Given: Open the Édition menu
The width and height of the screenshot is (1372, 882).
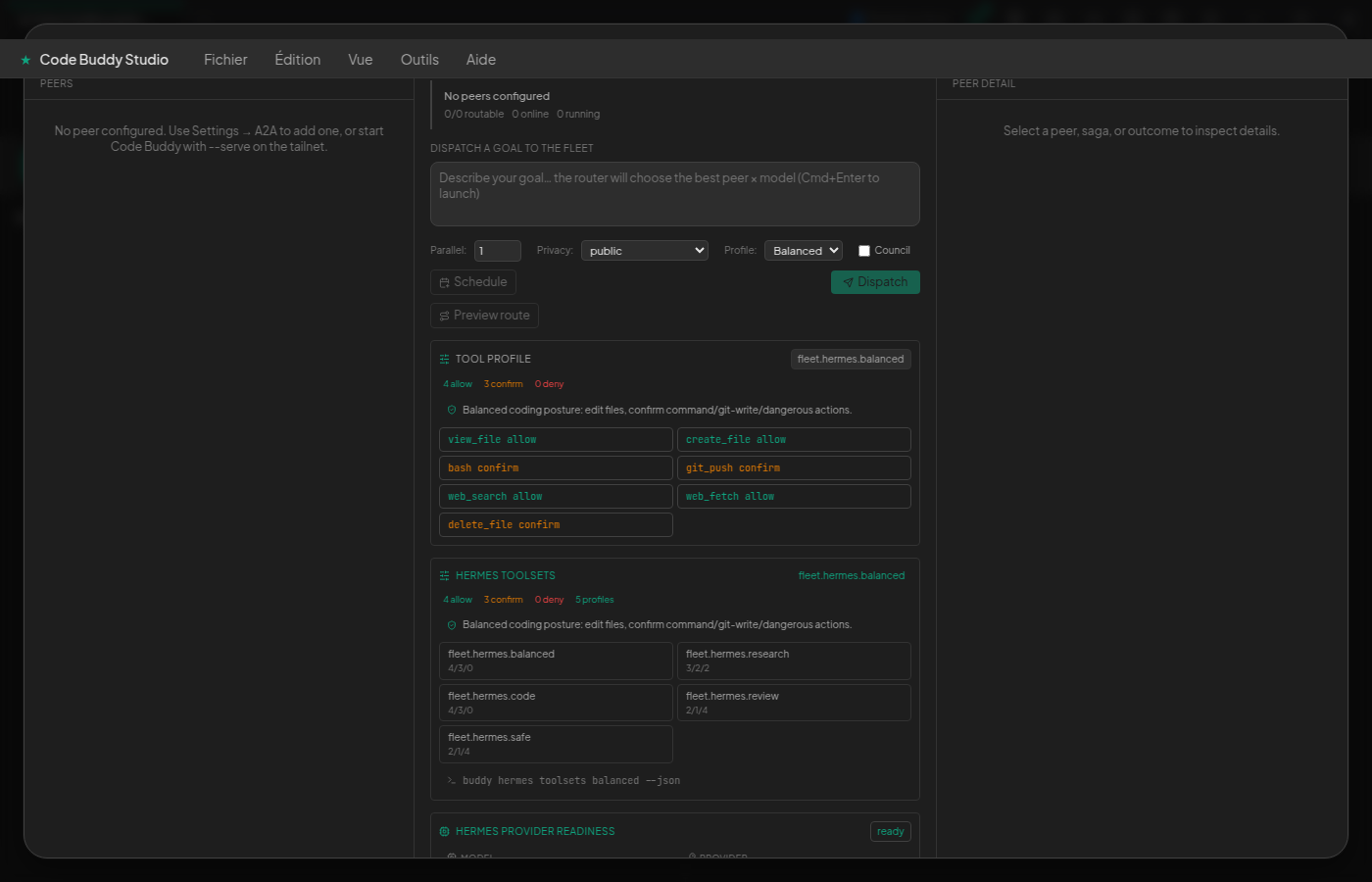Looking at the screenshot, I should pos(298,60).
